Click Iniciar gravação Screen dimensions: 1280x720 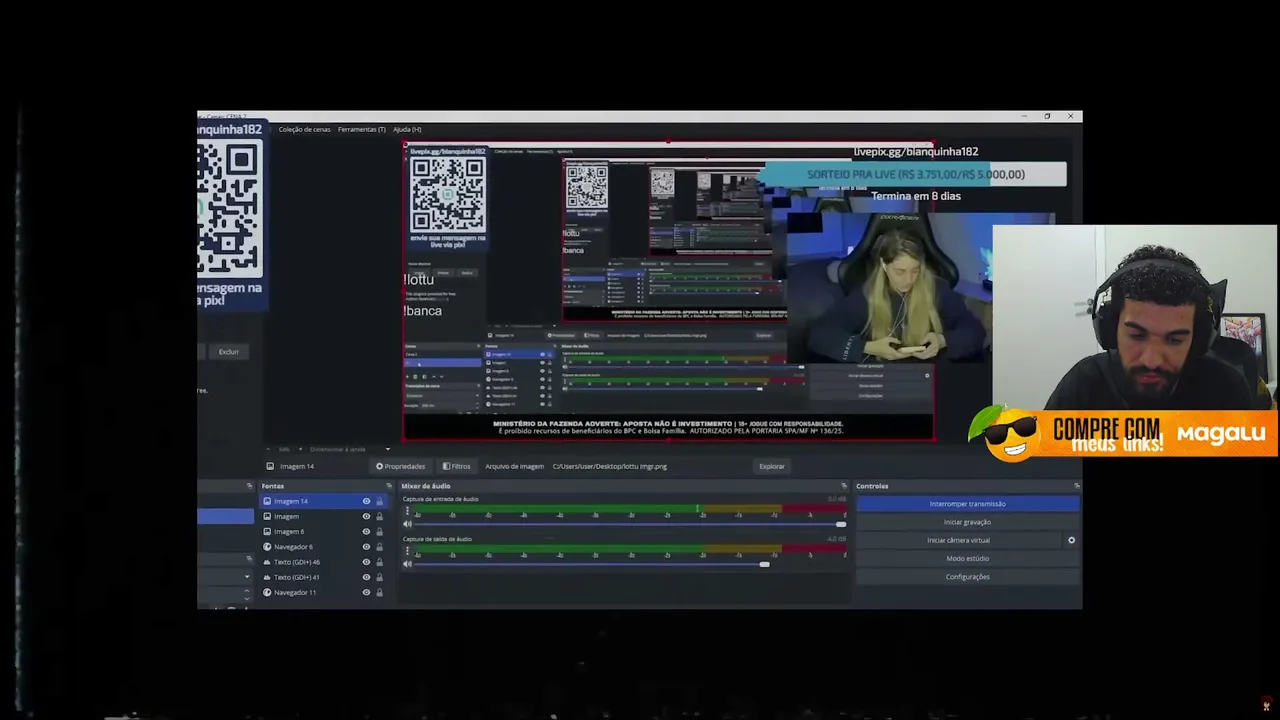coord(967,522)
